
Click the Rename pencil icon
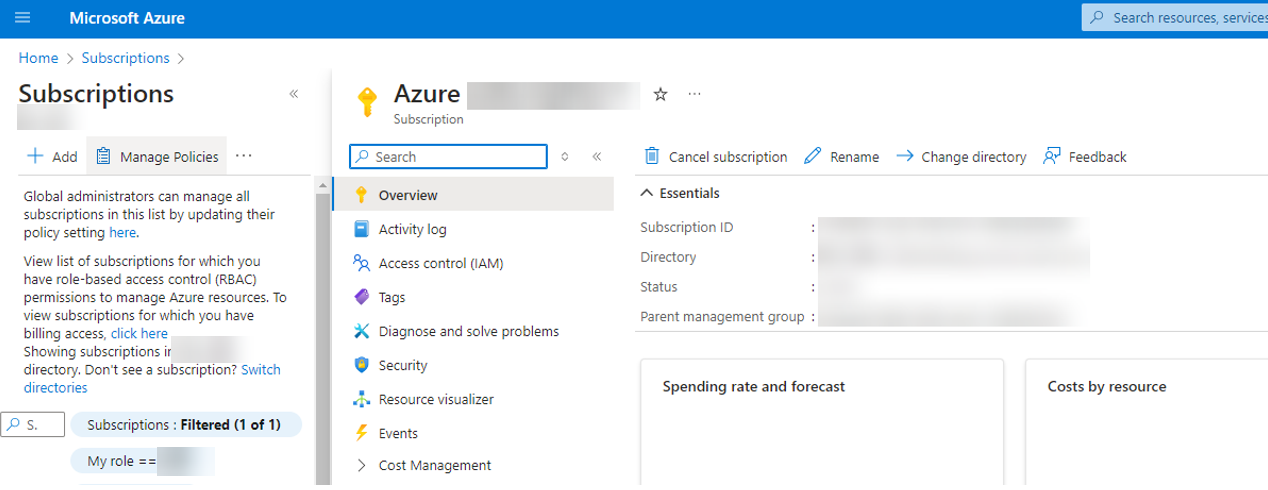813,156
